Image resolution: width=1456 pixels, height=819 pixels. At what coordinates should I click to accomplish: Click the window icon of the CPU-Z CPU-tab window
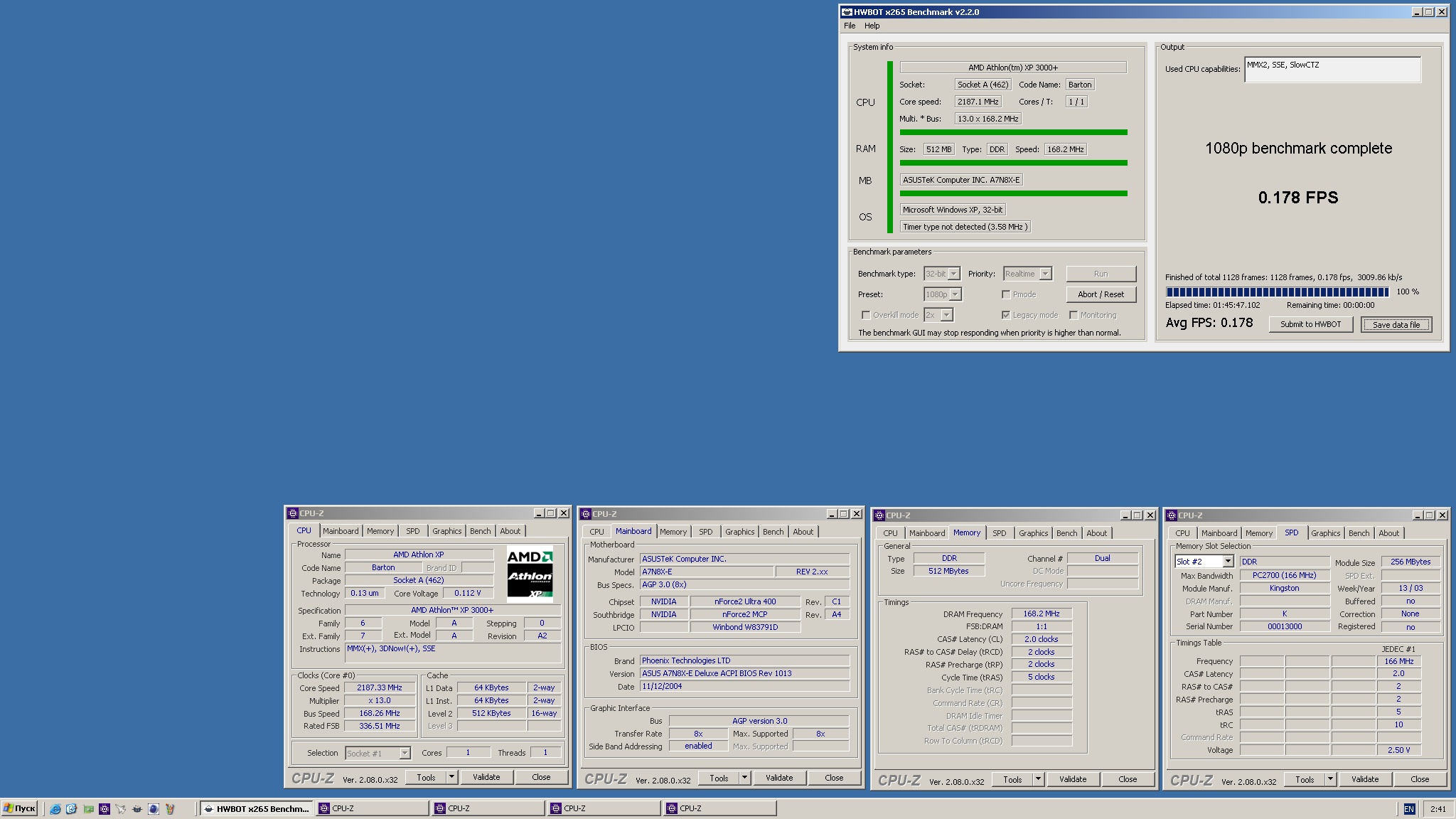coord(292,513)
